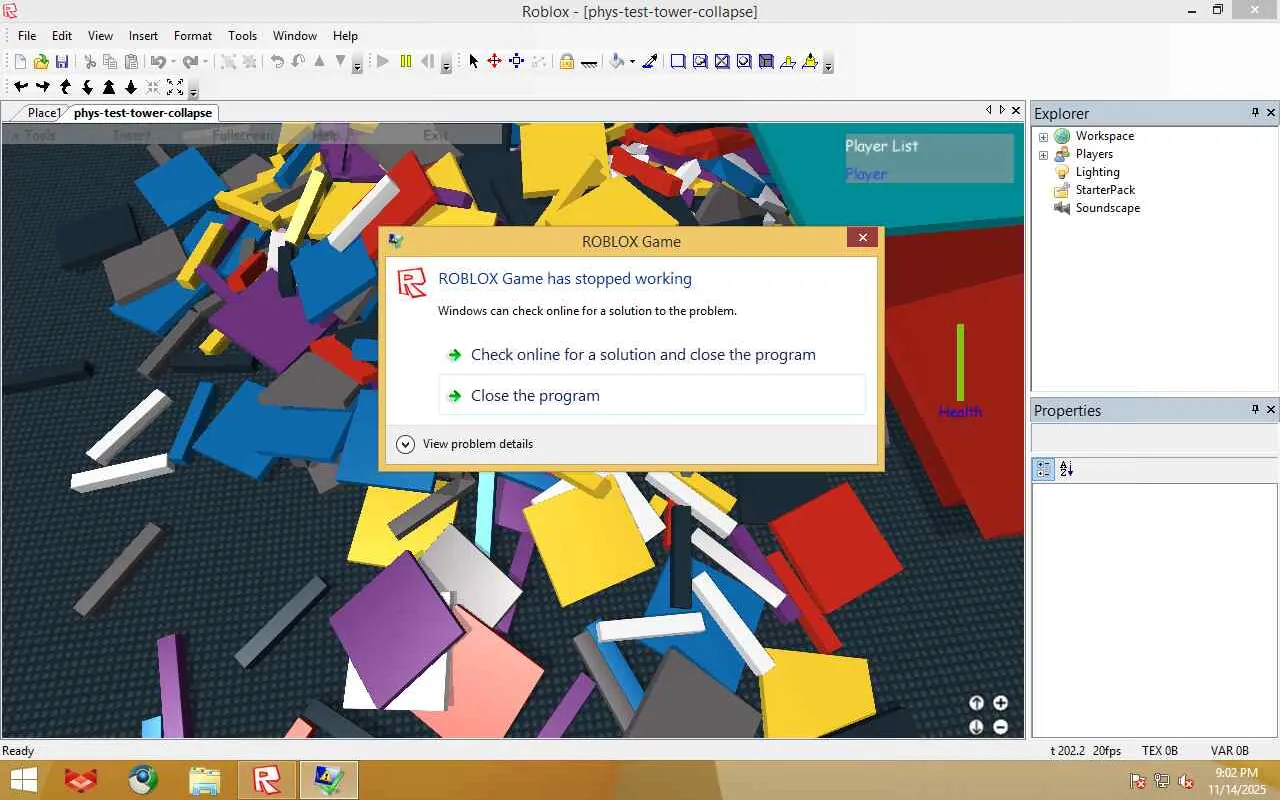Pause the simulation with the yellow pause icon
The image size is (1280, 800).
click(x=405, y=61)
